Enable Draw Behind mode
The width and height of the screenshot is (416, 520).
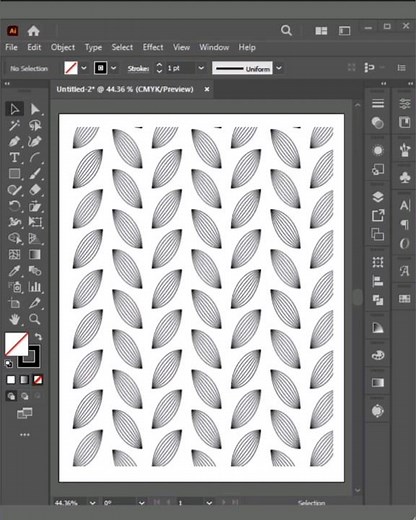pos(24,396)
